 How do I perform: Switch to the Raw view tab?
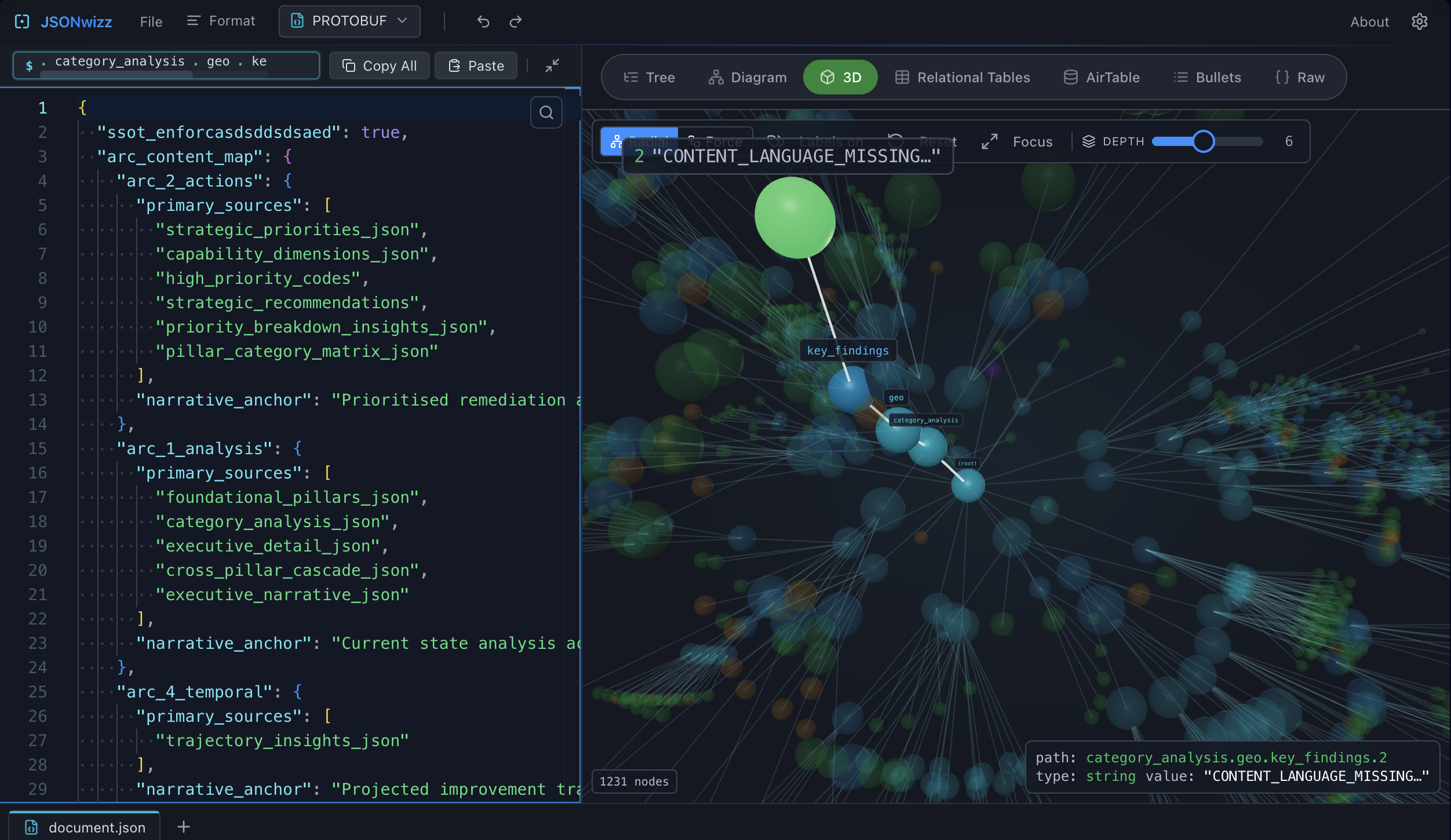[x=1300, y=77]
